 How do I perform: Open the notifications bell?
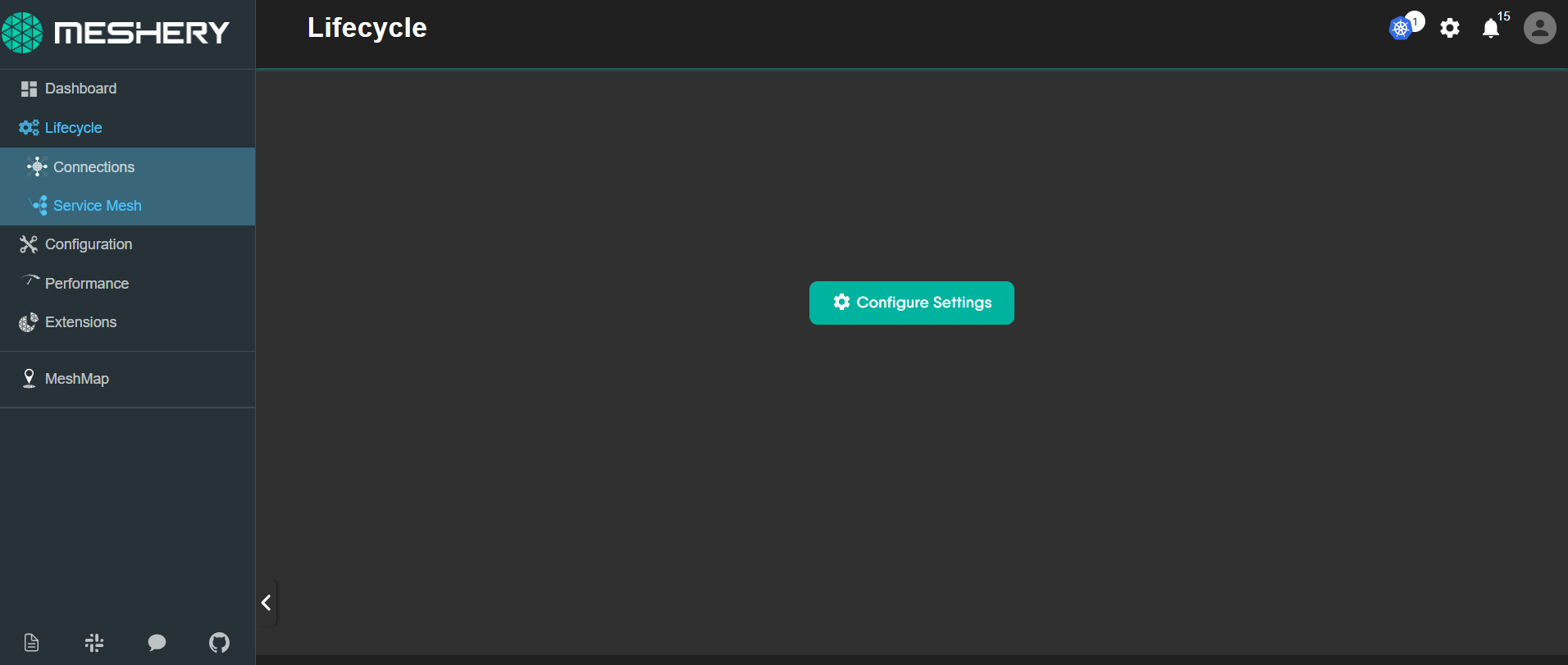pyautogui.click(x=1491, y=29)
